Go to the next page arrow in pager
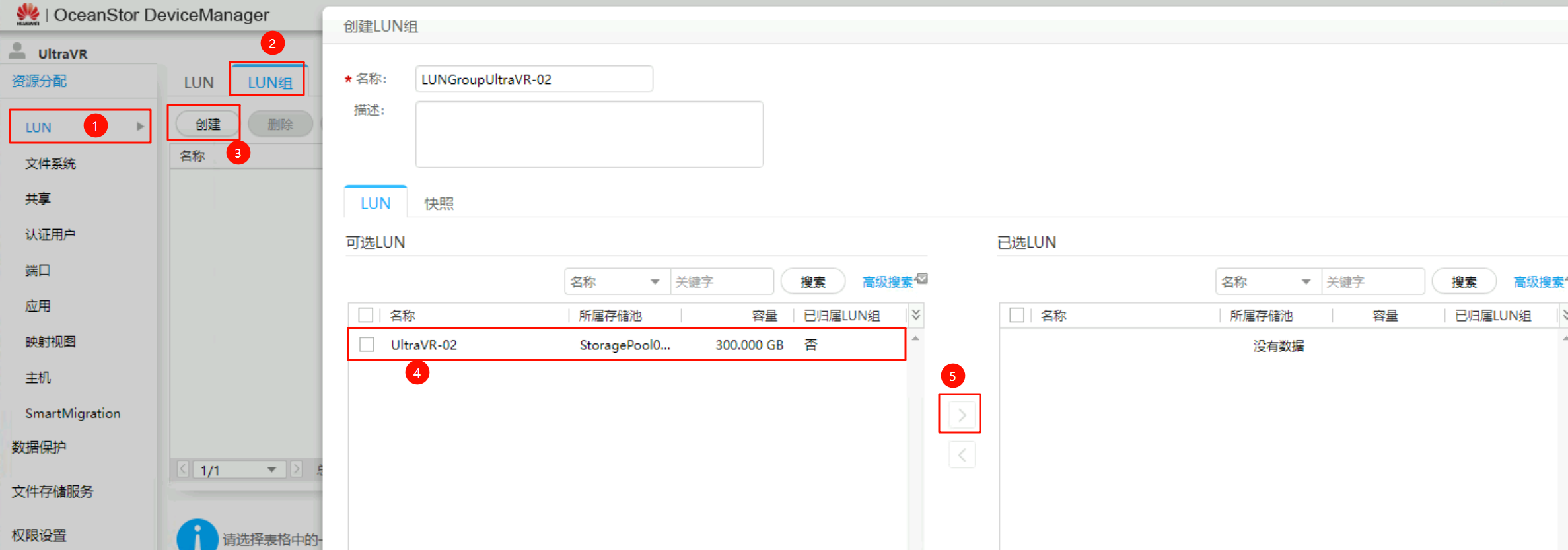This screenshot has height=550, width=1568. click(x=297, y=469)
